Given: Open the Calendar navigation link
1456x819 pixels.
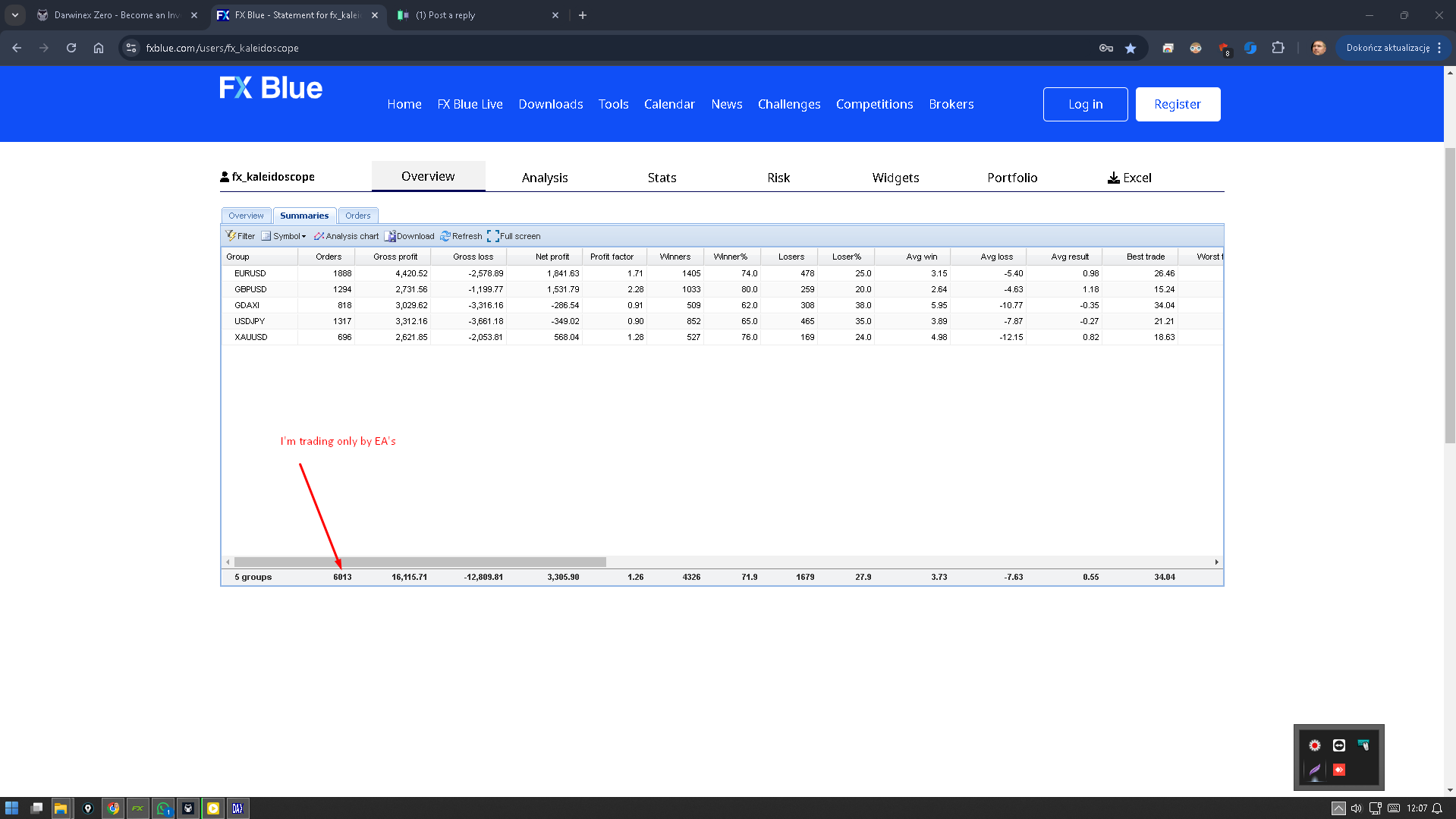Looking at the screenshot, I should [669, 104].
